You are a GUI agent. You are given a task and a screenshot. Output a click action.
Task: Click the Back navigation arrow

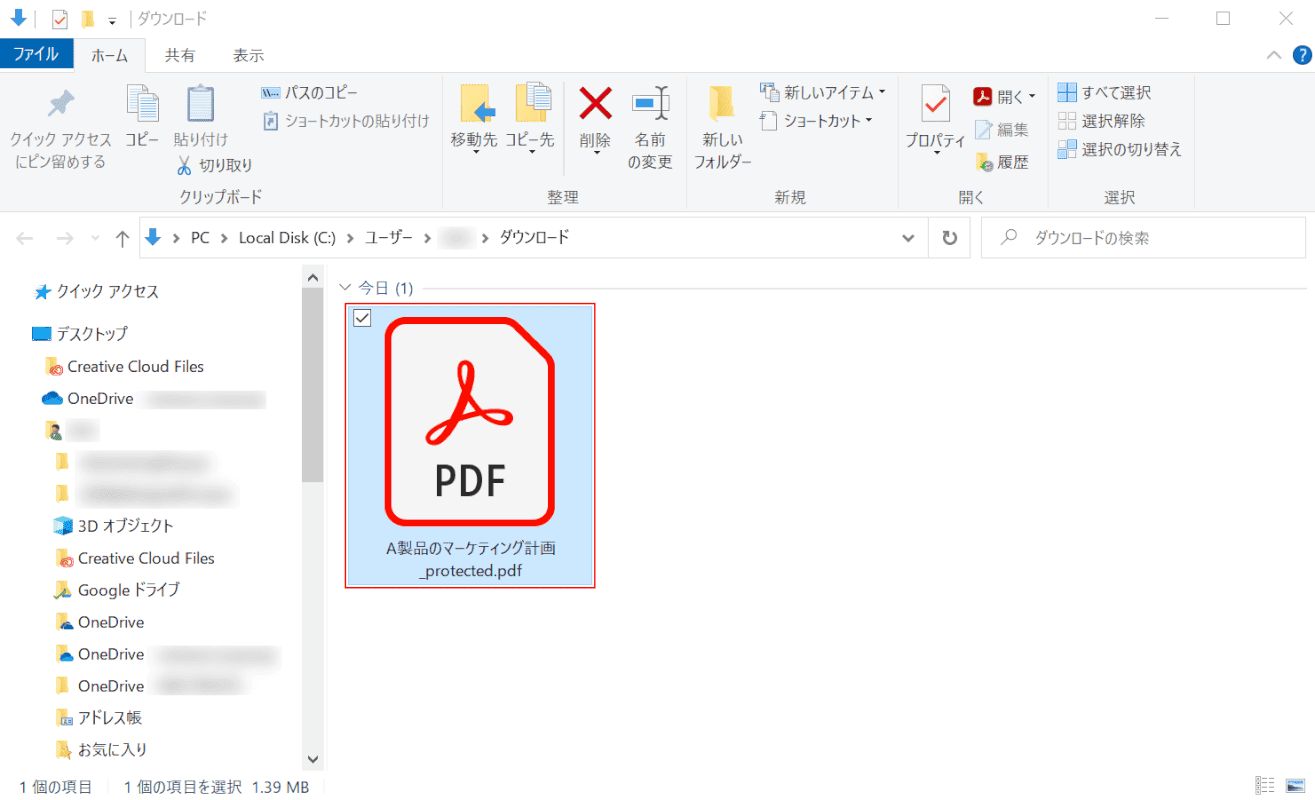[25, 238]
